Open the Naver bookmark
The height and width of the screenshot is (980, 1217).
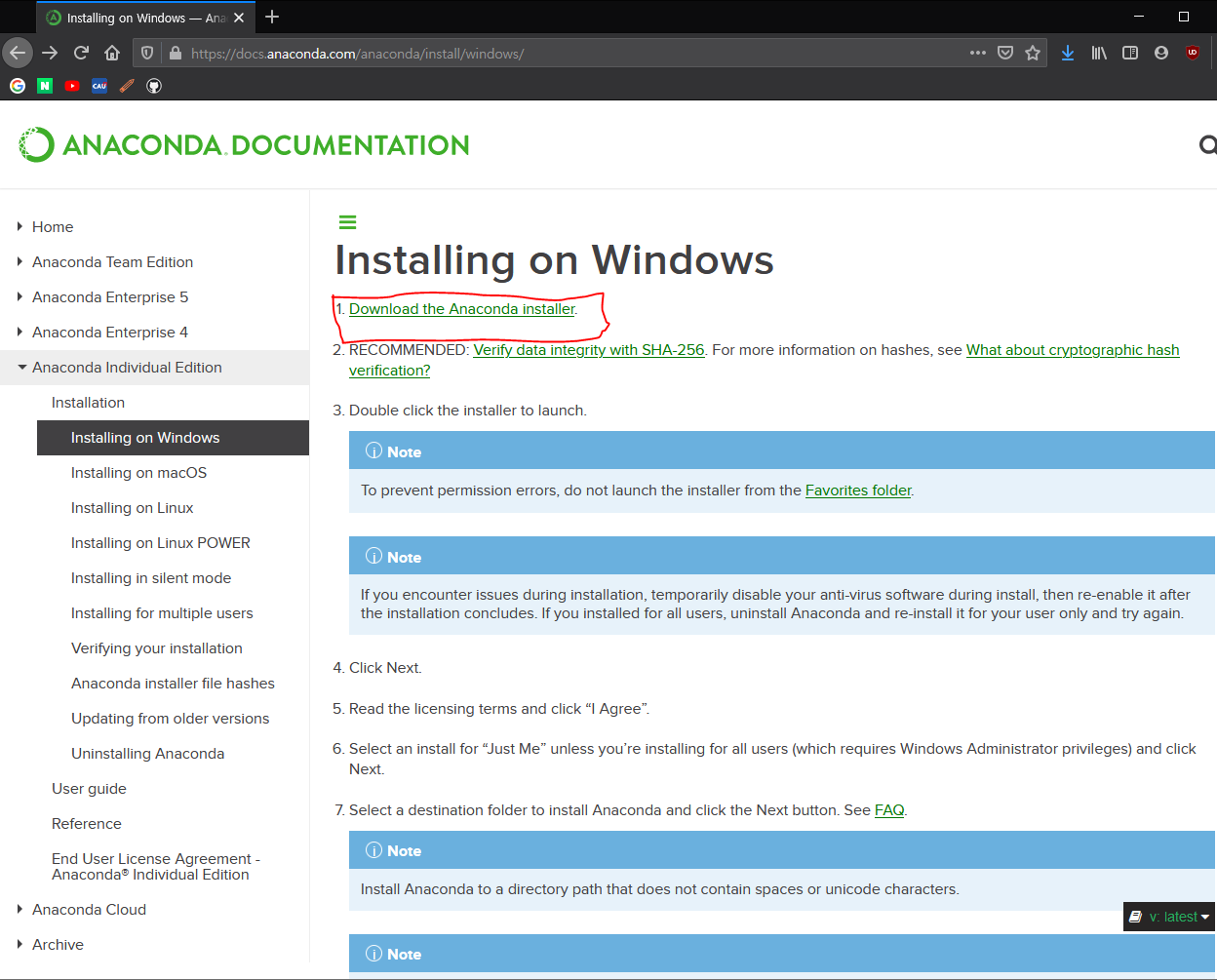(45, 86)
